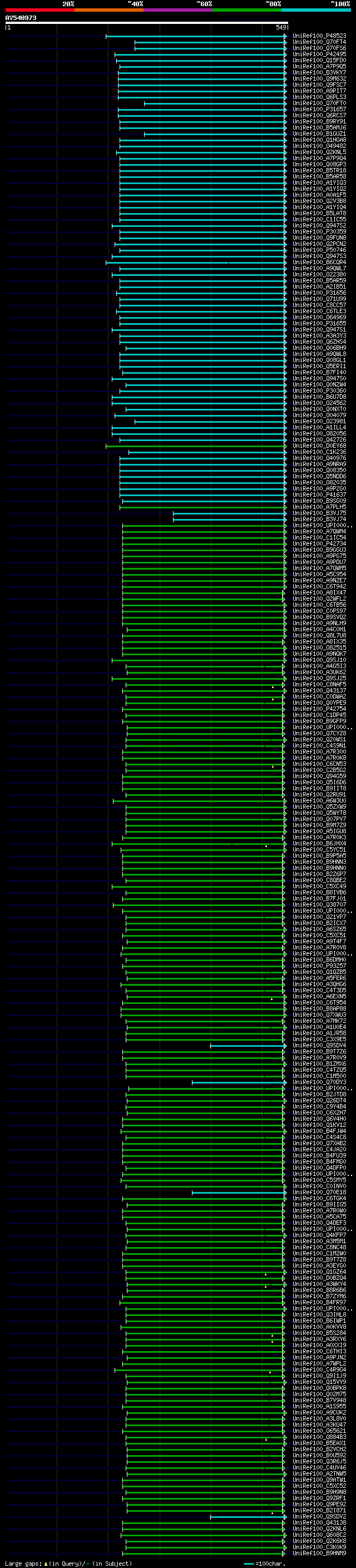Screen dimensions: 356x1568
Task: Open hit UniRef100_A3M5M1
Action: pos(319,1241)
